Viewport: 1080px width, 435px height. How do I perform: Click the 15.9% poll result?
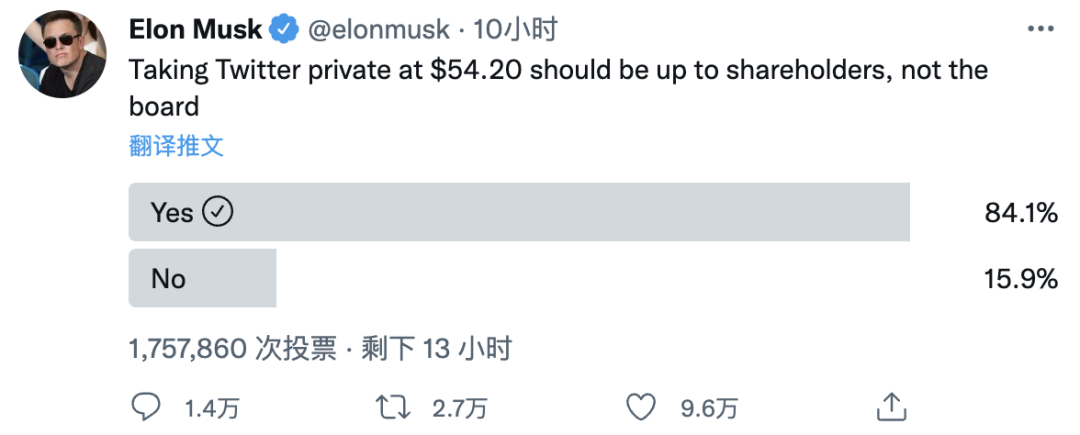pyautogui.click(x=1020, y=278)
